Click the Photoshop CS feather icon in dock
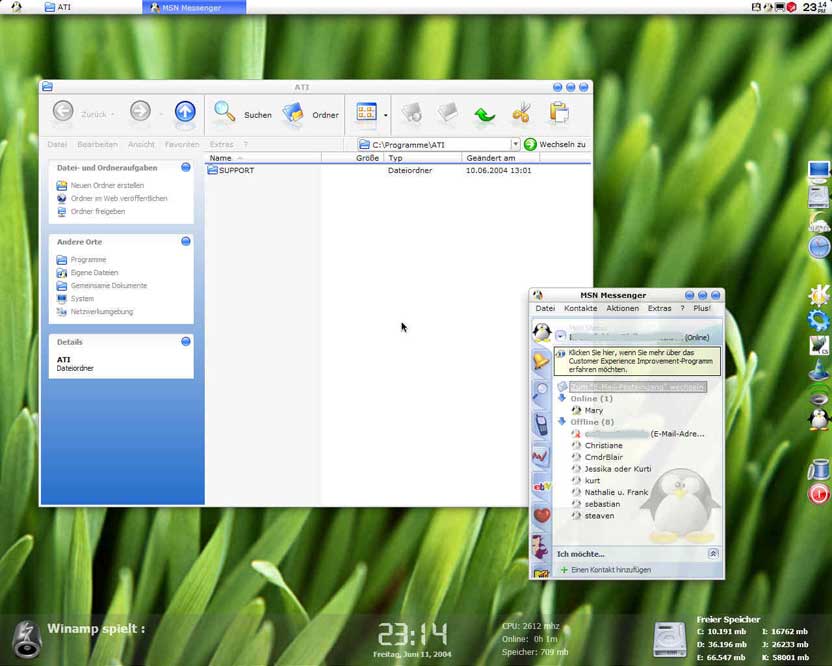Viewport: 832px width, 666px height. point(819,345)
